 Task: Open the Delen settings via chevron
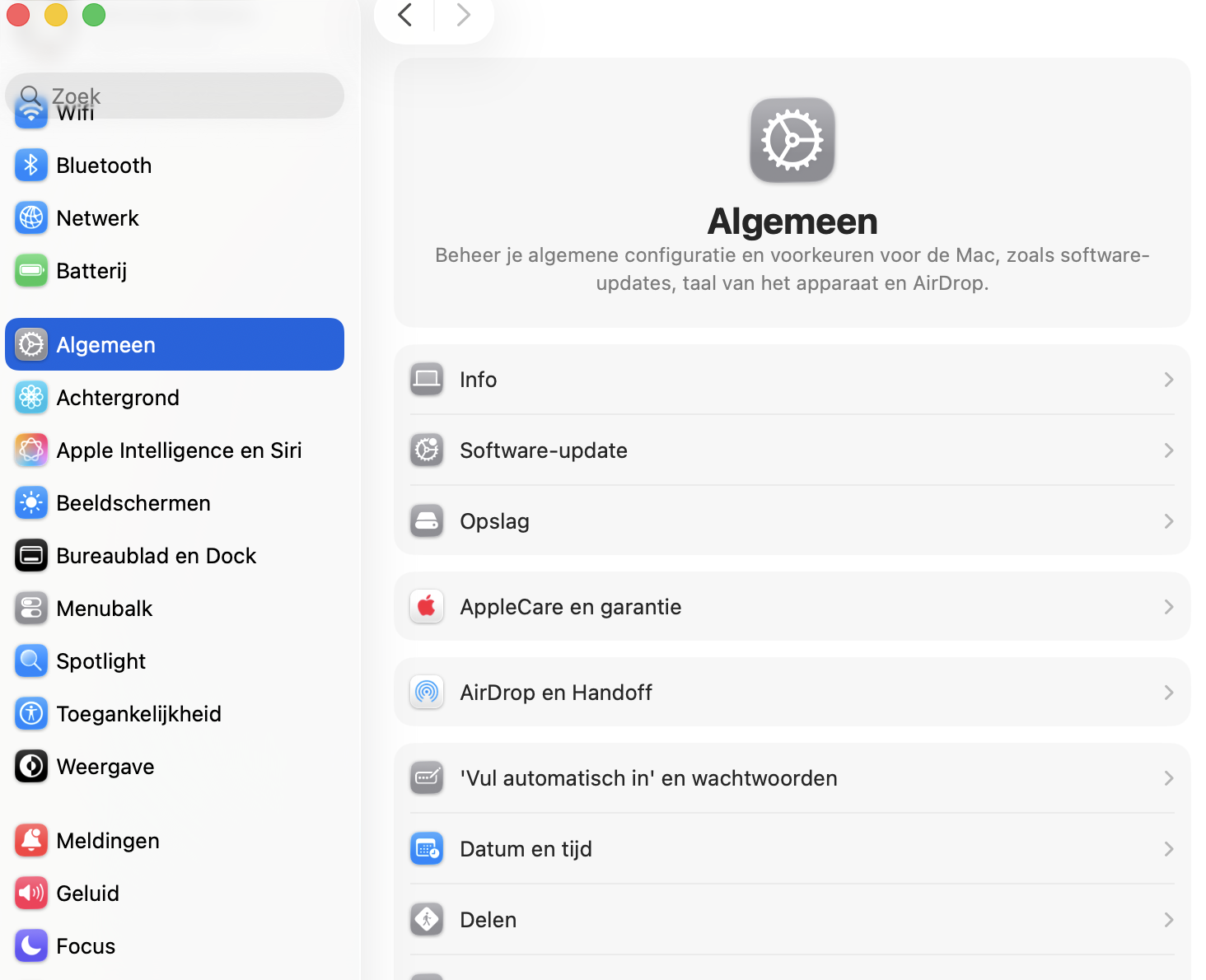[1169, 919]
